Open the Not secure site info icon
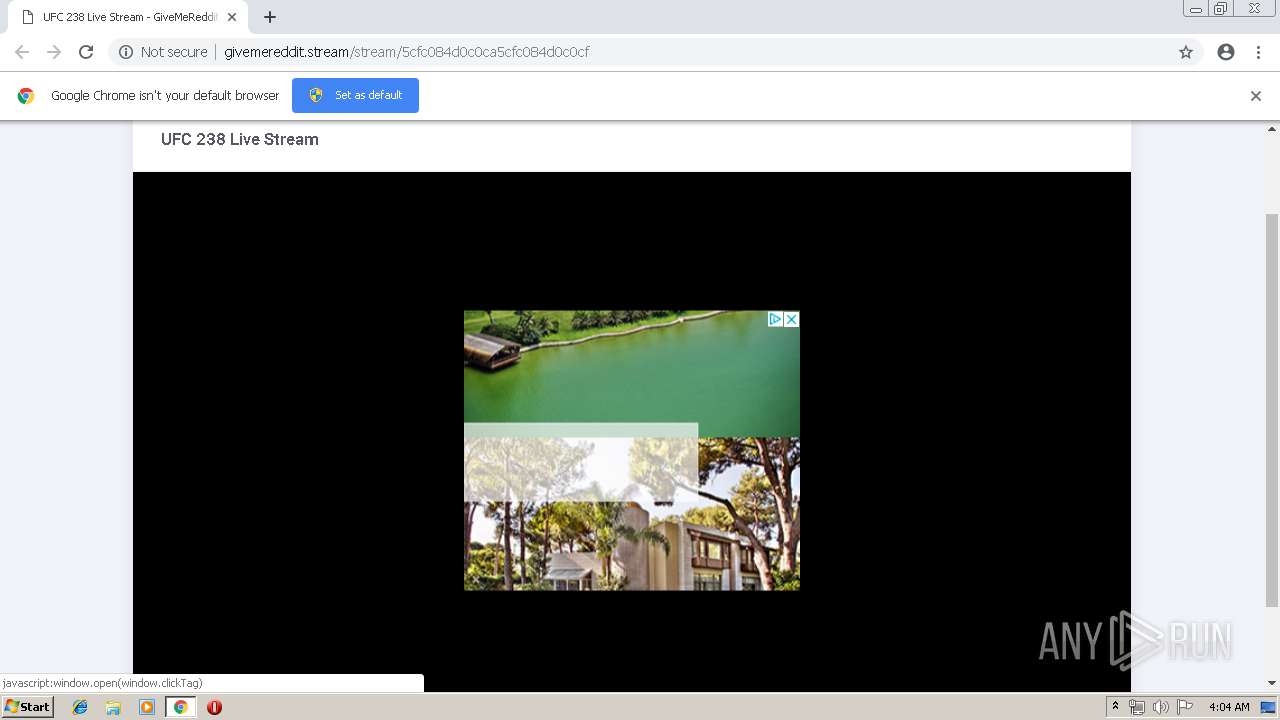The image size is (1280, 720). 126,52
